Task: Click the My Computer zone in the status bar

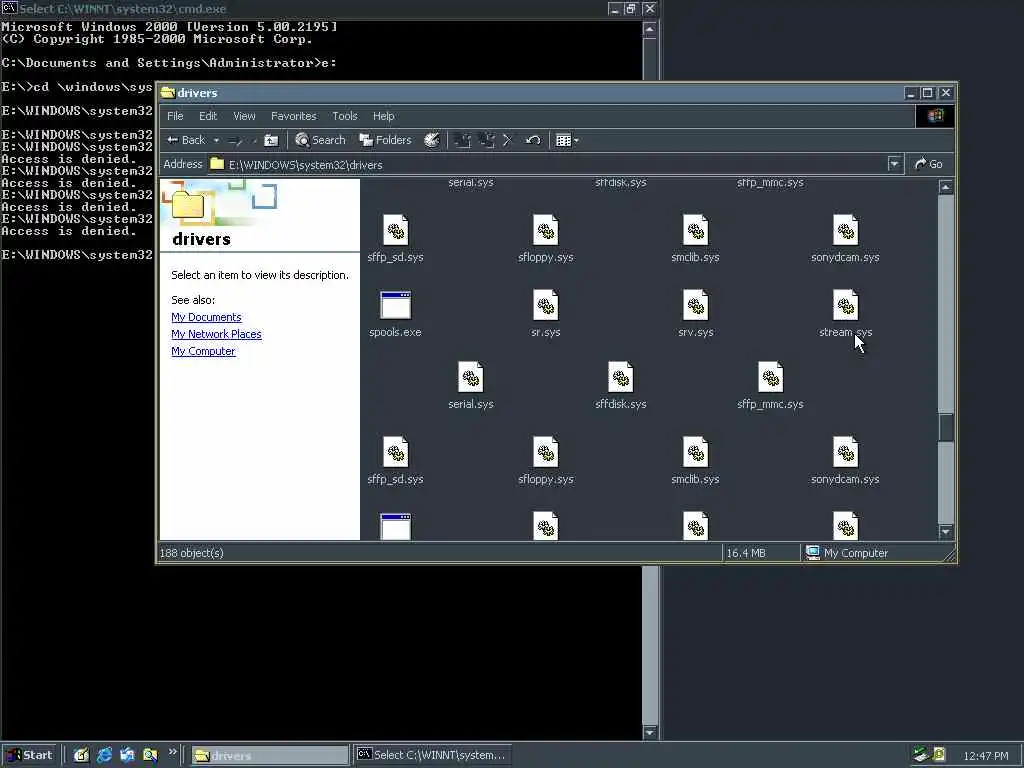Action: tap(846, 553)
